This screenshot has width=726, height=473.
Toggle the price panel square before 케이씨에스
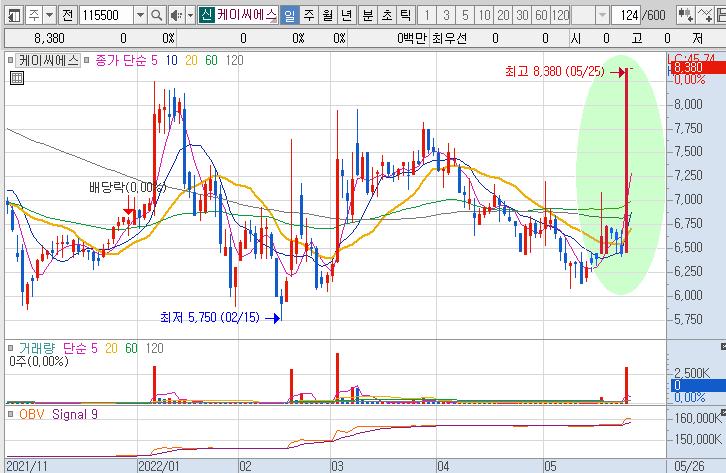[x=10, y=60]
